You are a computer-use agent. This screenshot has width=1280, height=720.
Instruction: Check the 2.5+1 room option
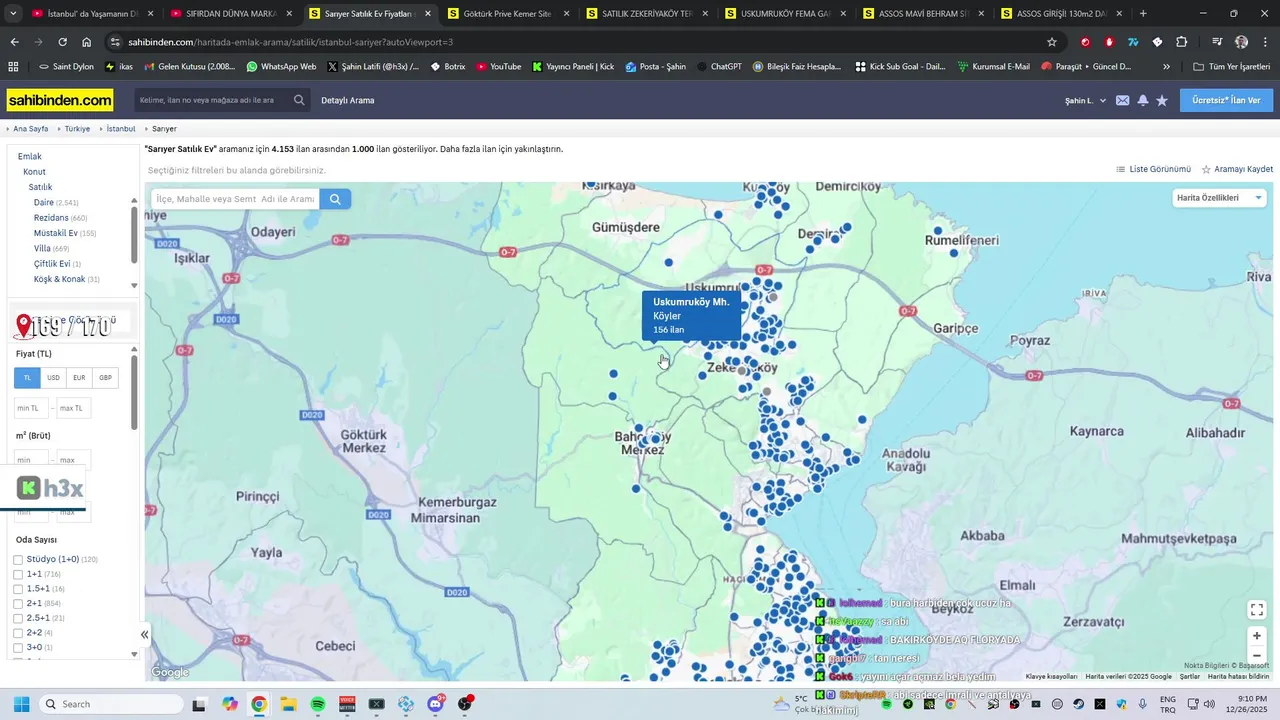tap(18, 618)
